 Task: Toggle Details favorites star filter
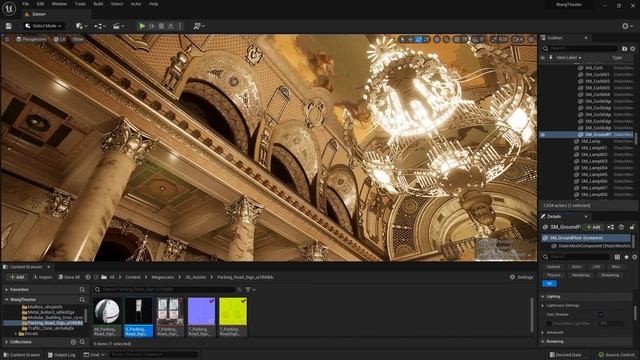click(x=626, y=257)
